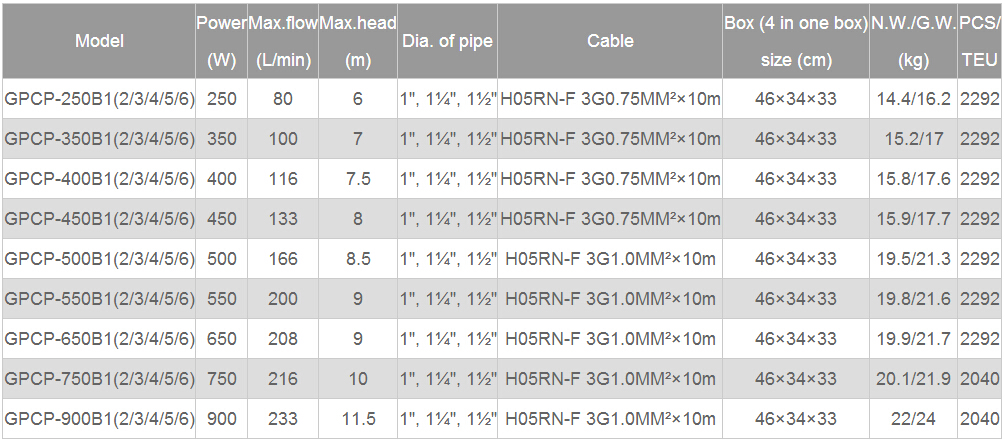This screenshot has height=441, width=1005.
Task: Click the GPCP-500B1(2/3/4/5/6) model cell
Action: pos(99,259)
